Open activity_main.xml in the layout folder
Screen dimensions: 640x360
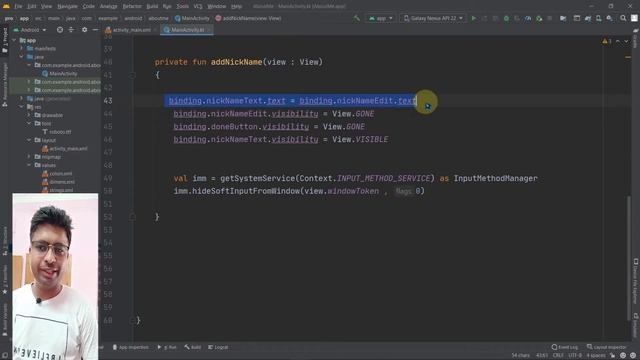[64, 149]
